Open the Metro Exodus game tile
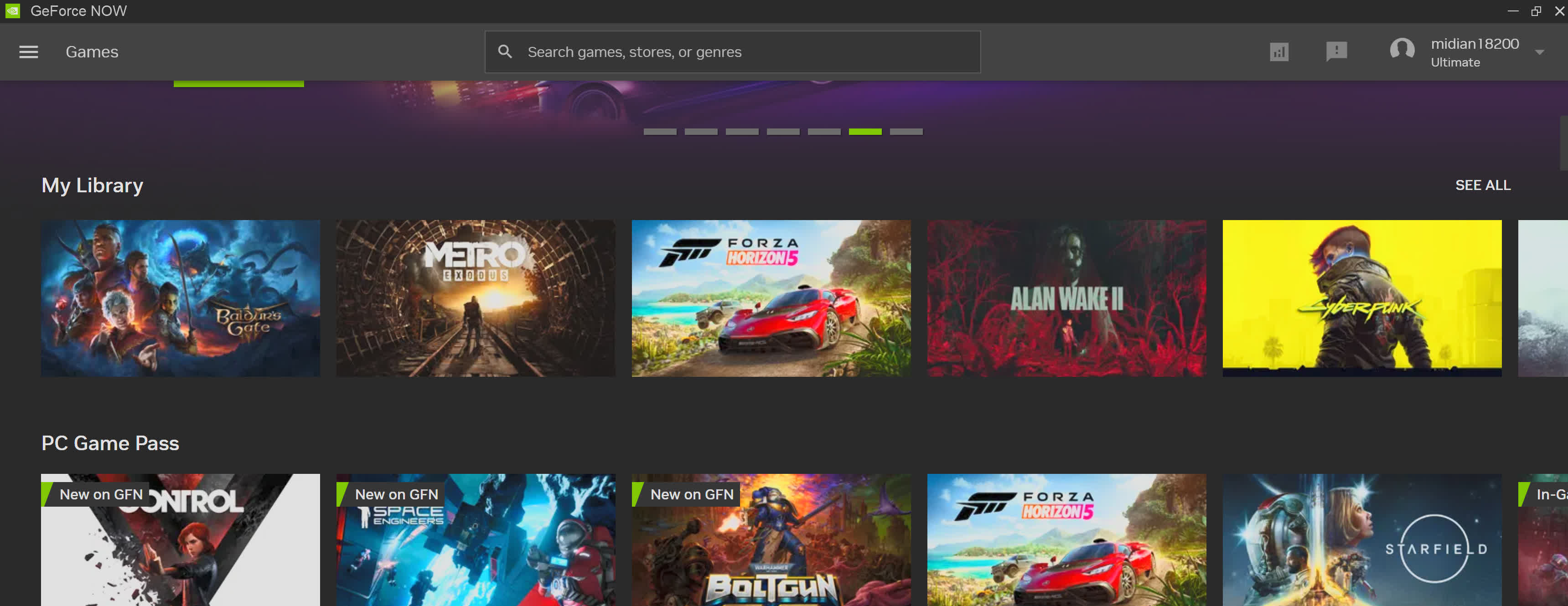Image resolution: width=1568 pixels, height=606 pixels. pyautogui.click(x=476, y=298)
